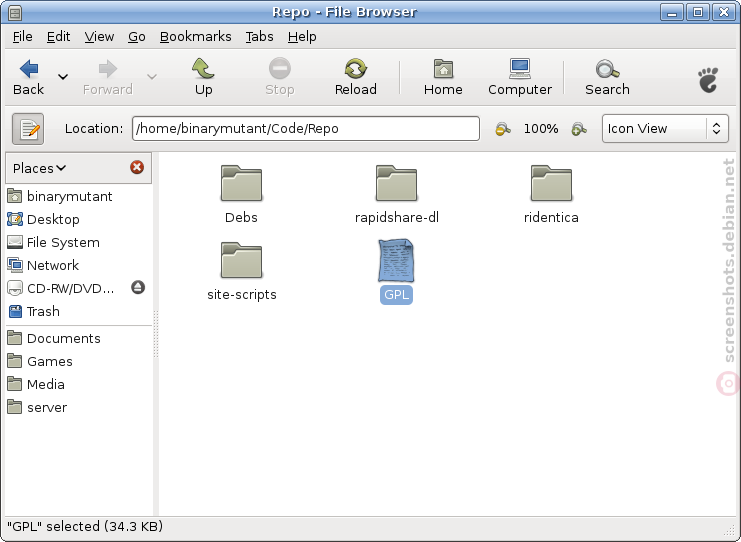Click the side pane drag handle

click(155, 334)
